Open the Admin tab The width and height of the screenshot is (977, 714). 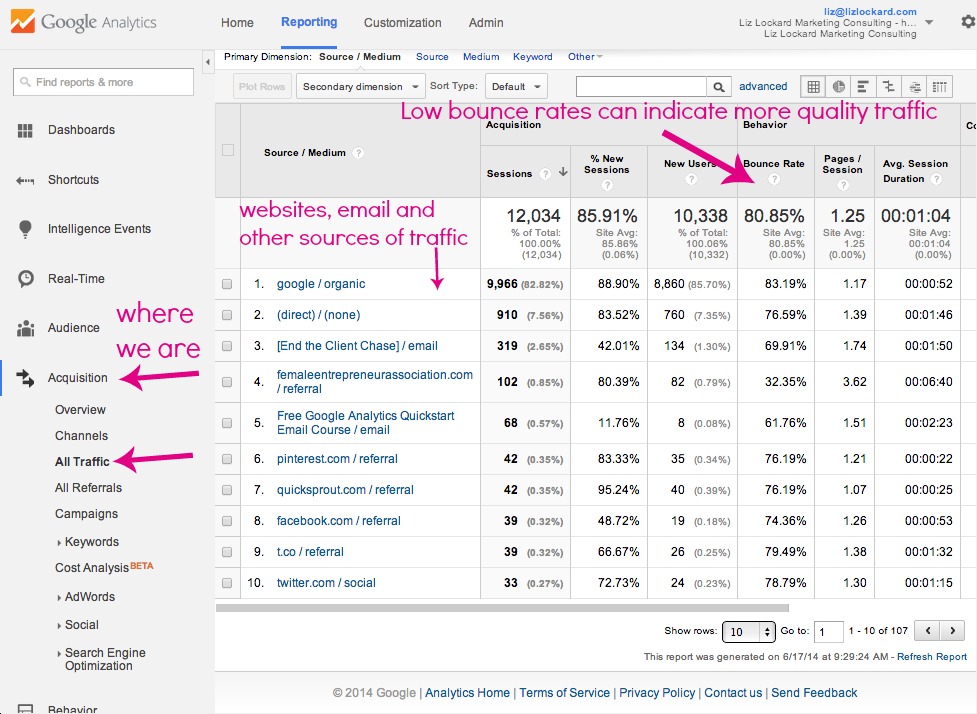486,23
